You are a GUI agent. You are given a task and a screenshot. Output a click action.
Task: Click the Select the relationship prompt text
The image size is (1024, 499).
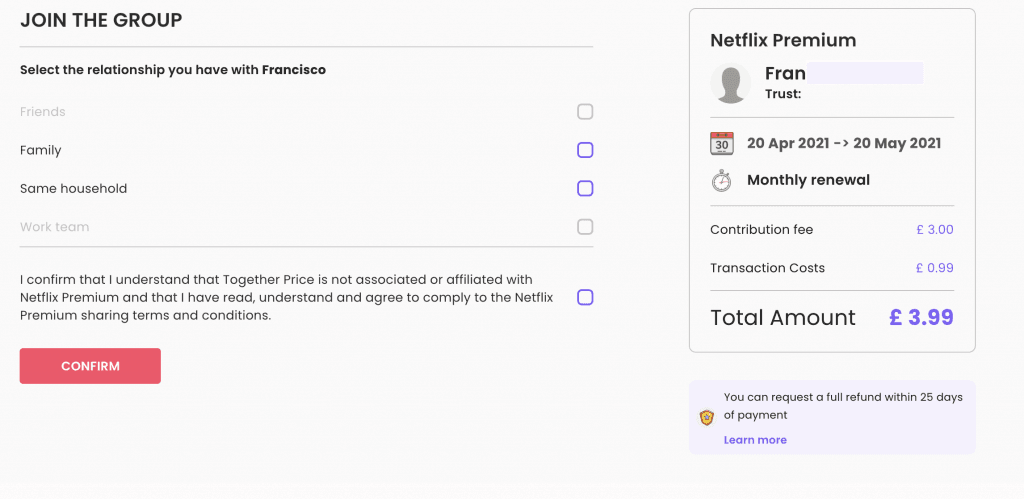(172, 69)
